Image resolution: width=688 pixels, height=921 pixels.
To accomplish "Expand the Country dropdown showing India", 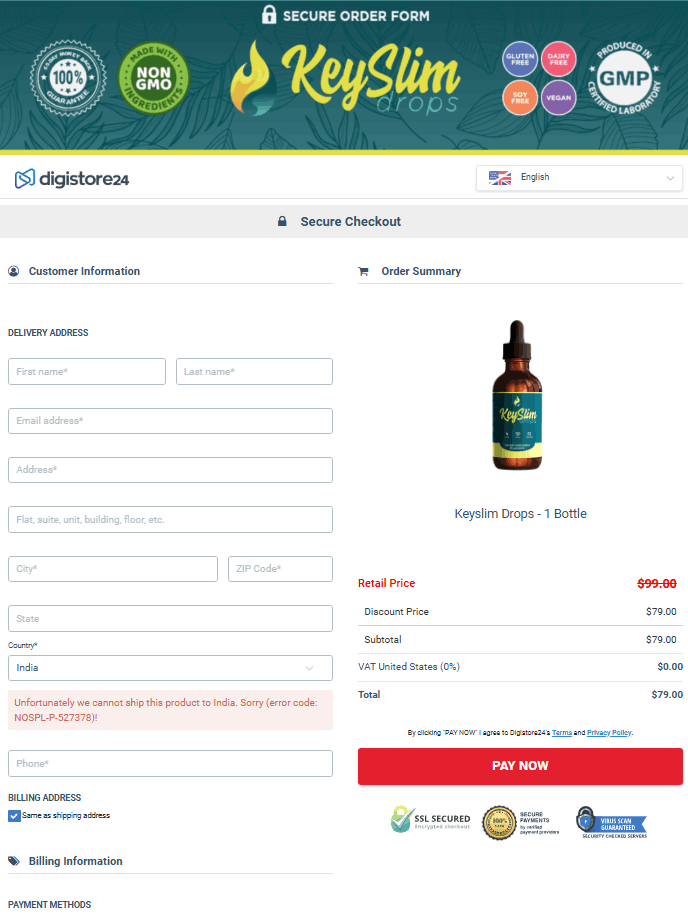I will [170, 668].
